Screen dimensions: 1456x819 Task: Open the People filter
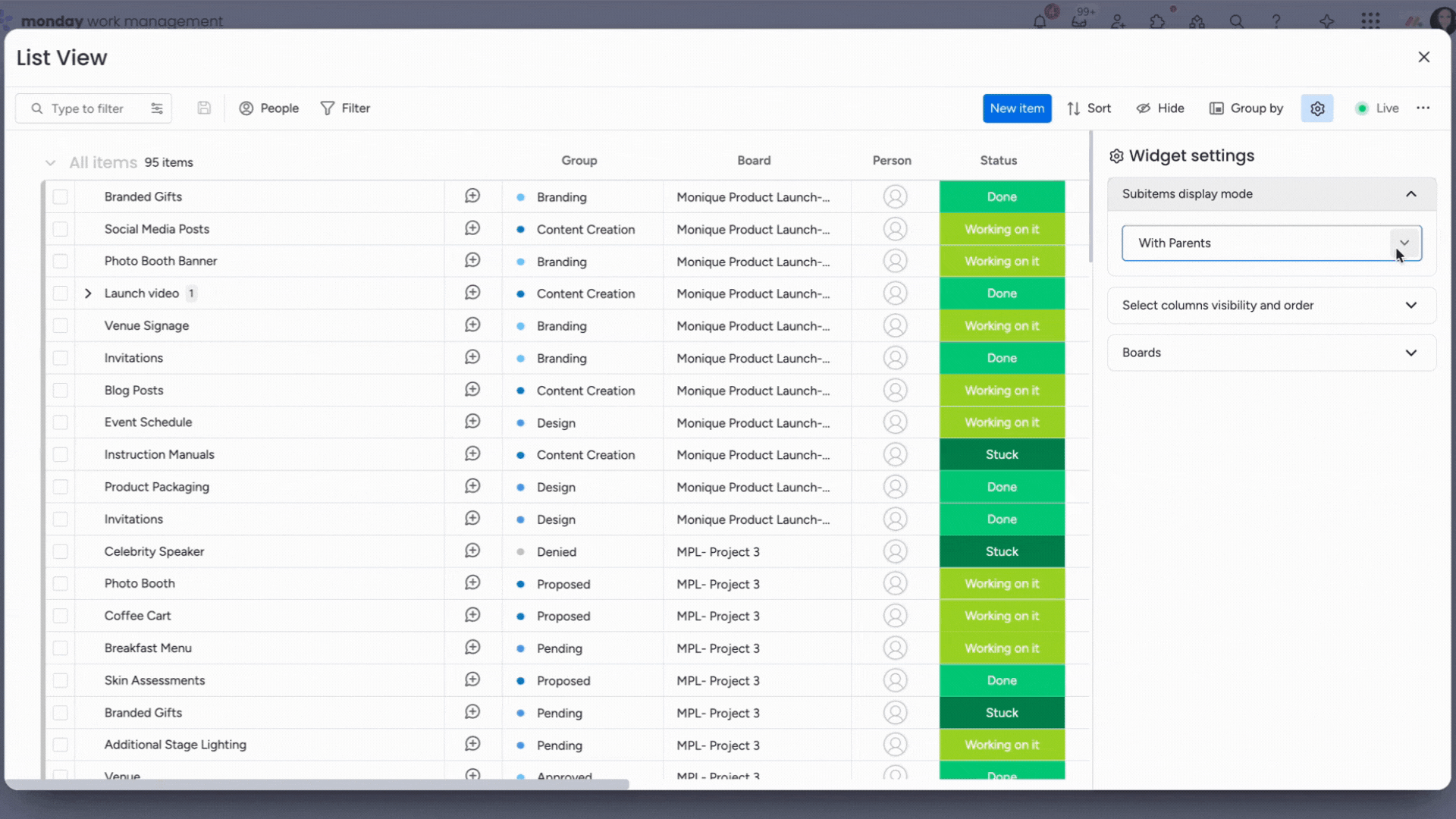pos(269,108)
